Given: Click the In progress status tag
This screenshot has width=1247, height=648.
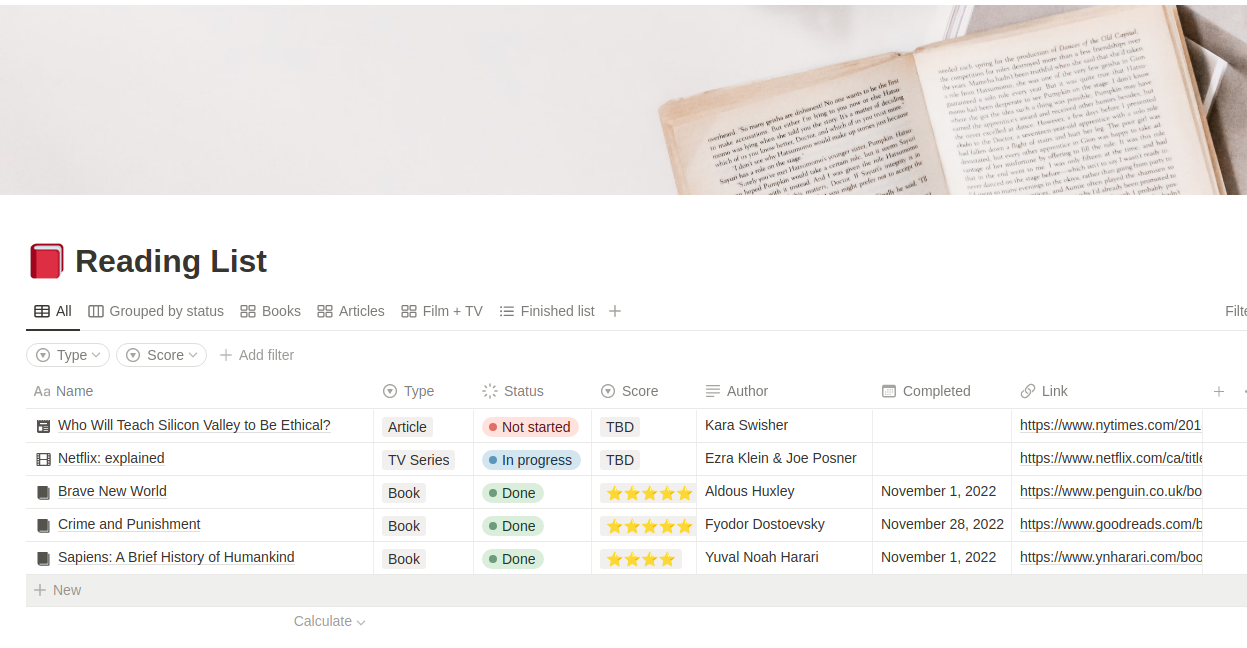Looking at the screenshot, I should (531, 460).
